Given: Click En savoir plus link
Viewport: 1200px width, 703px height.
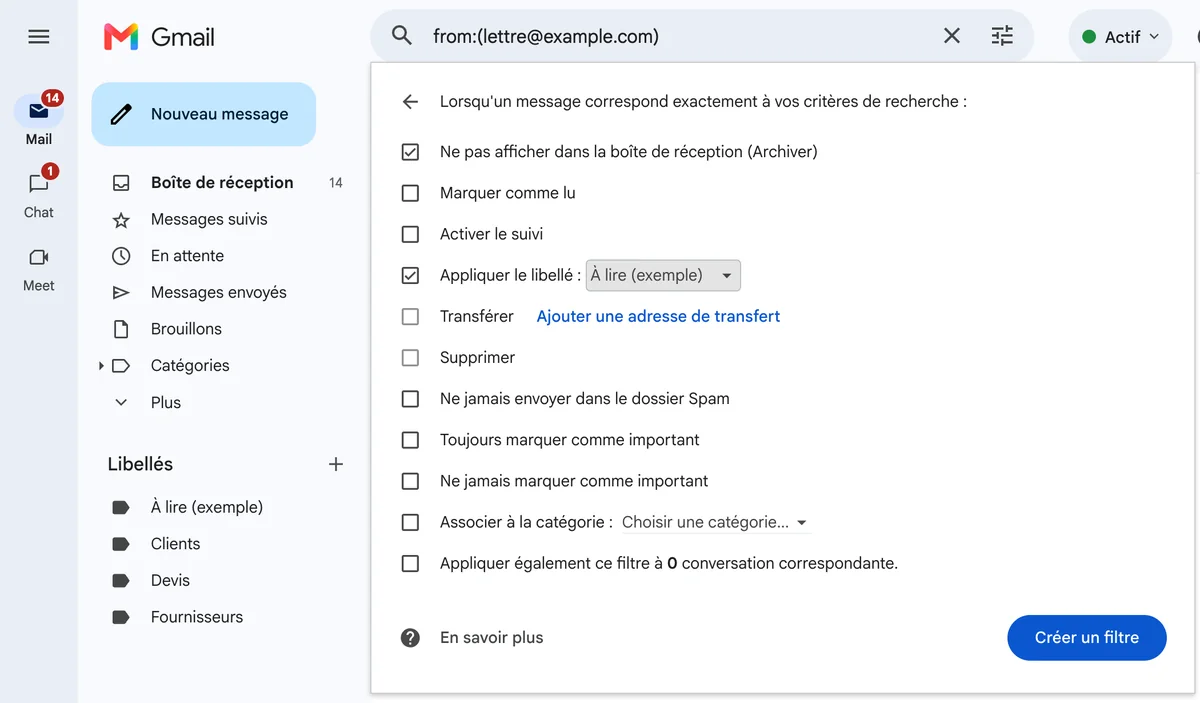Looking at the screenshot, I should [x=492, y=637].
